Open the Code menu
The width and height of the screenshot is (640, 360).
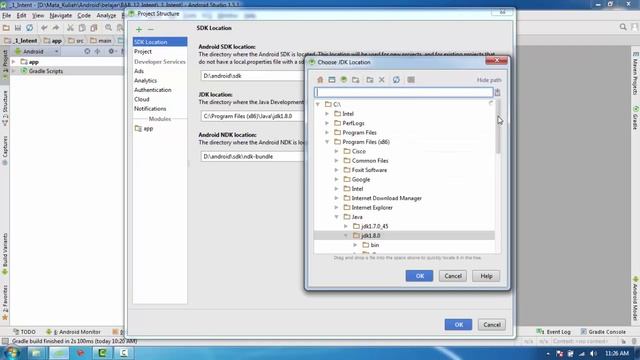pos(84,16)
